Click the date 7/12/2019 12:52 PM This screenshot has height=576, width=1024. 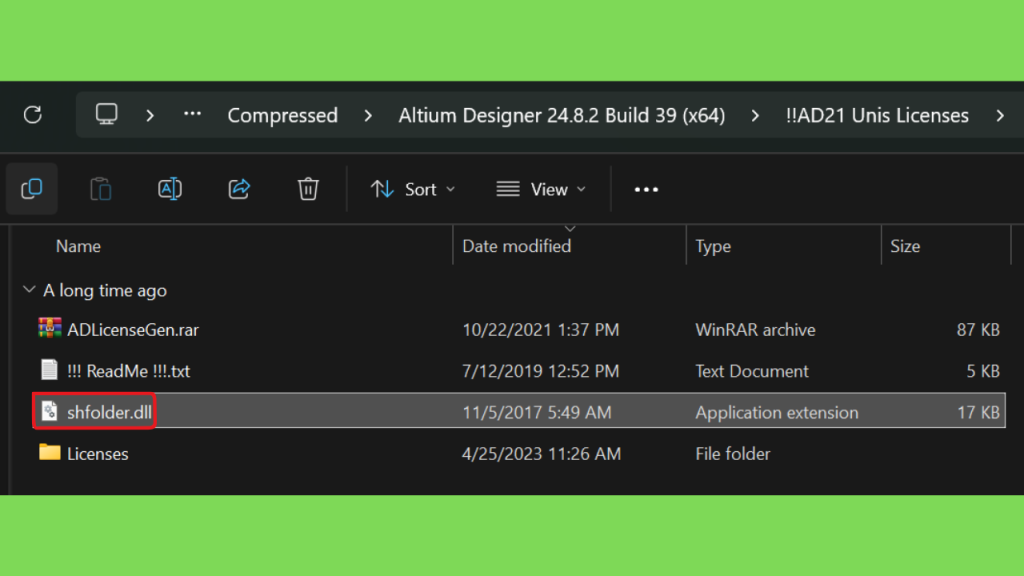click(x=541, y=371)
